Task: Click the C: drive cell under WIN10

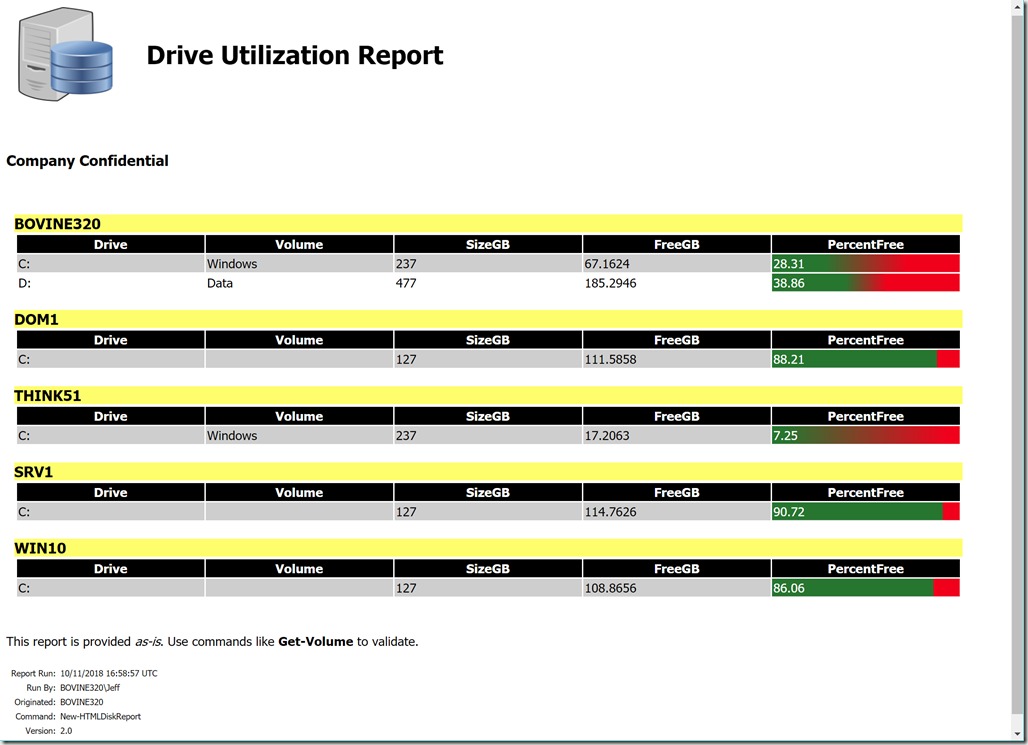Action: click(x=110, y=588)
